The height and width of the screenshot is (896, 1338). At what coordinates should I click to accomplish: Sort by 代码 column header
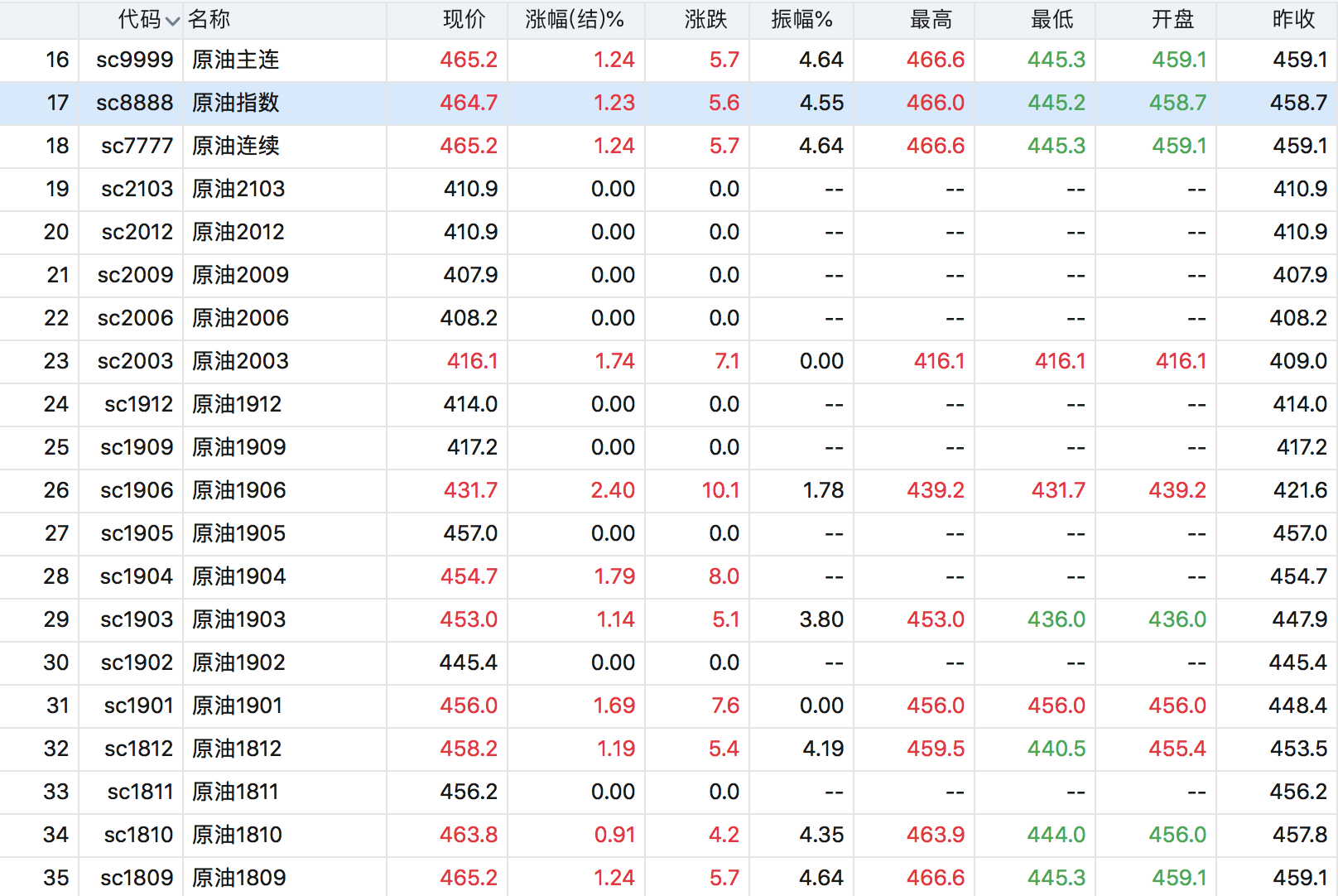[x=139, y=19]
